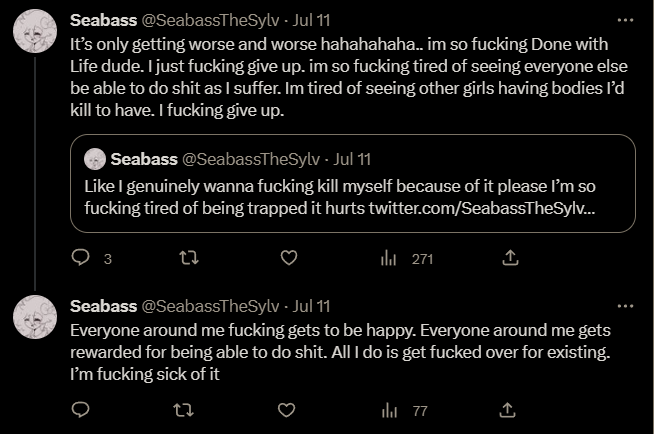Share the first tweet via share icon

click(x=509, y=259)
